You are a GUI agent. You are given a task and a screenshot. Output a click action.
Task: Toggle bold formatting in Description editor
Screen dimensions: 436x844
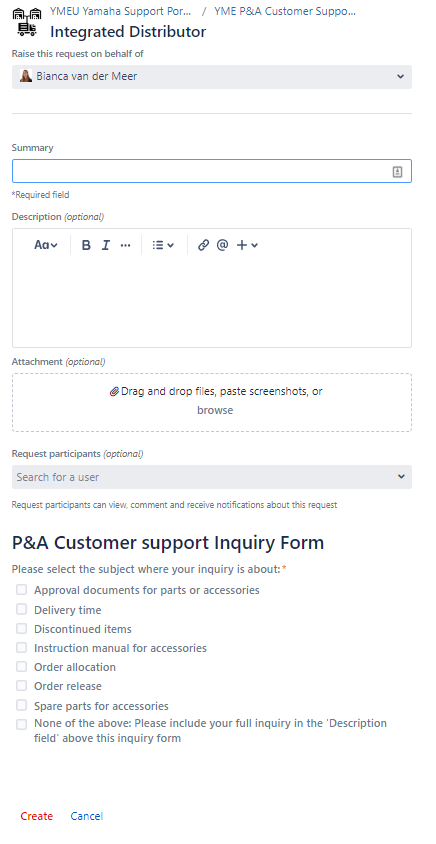pos(86,245)
